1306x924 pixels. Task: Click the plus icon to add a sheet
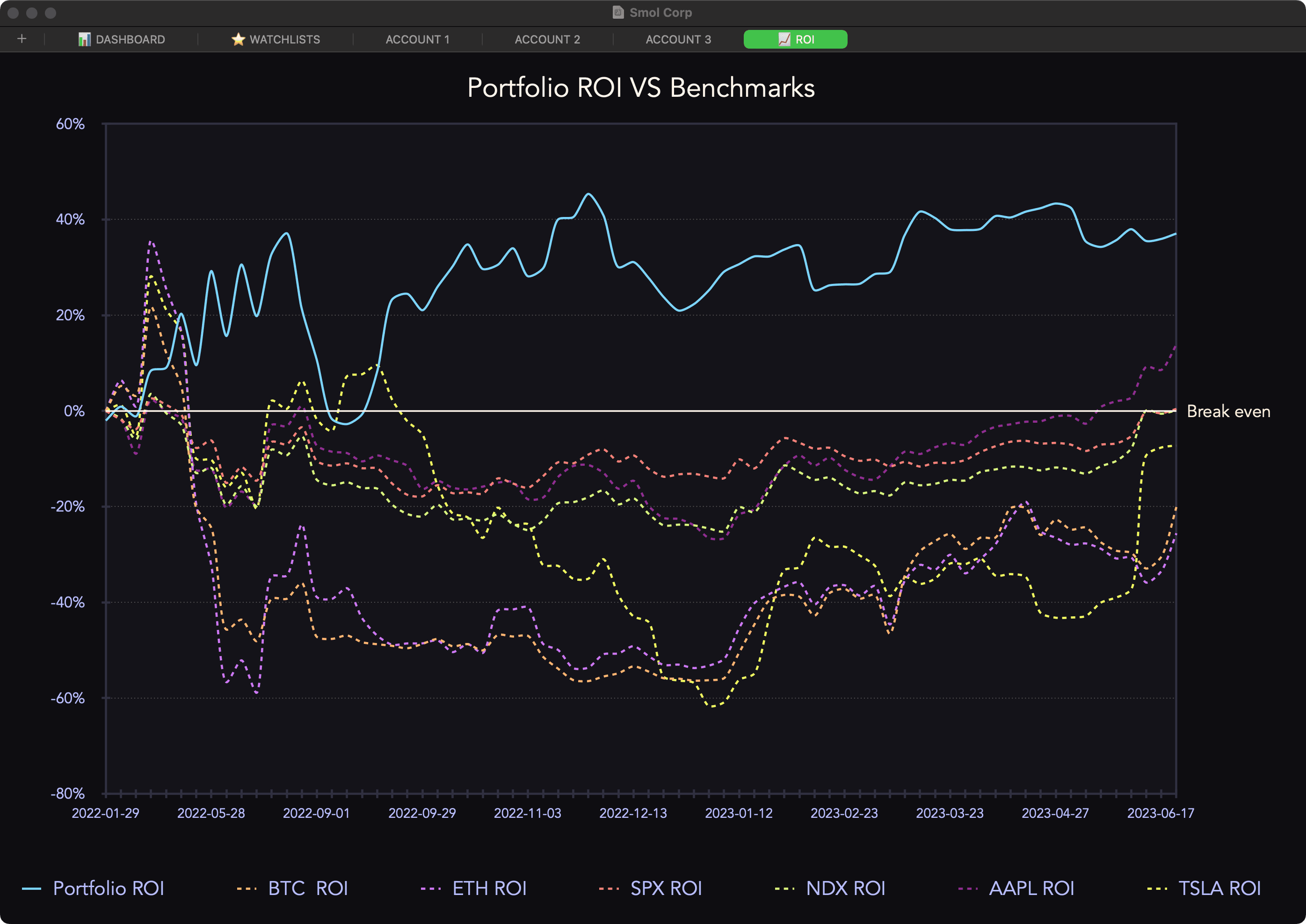pos(22,39)
